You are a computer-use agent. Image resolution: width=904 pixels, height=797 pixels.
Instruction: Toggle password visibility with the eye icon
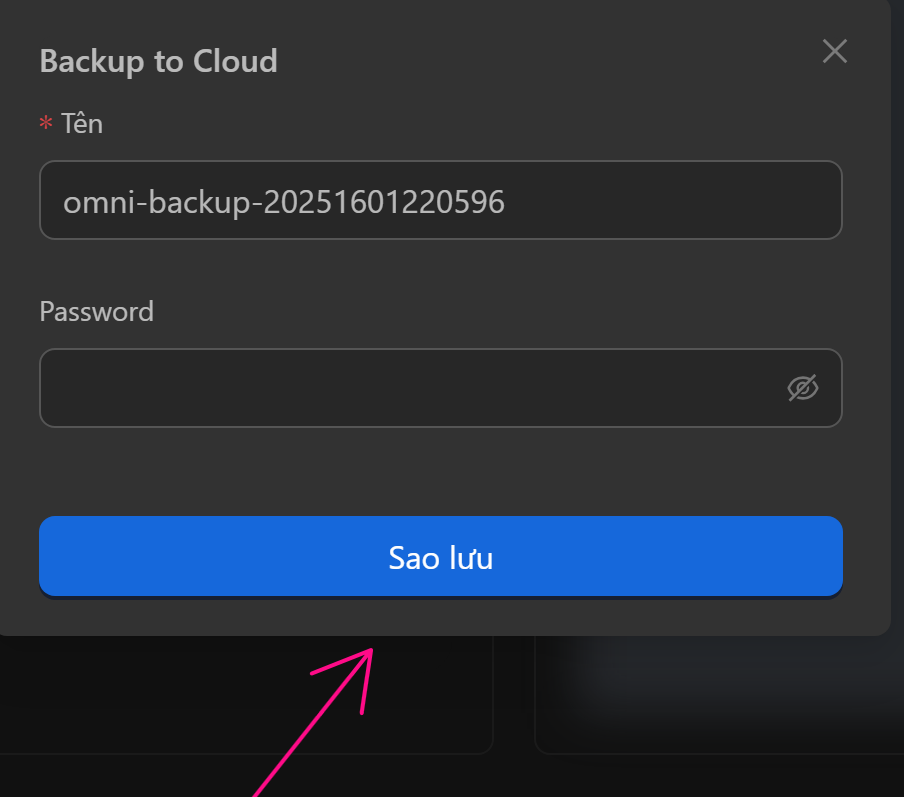(802, 388)
